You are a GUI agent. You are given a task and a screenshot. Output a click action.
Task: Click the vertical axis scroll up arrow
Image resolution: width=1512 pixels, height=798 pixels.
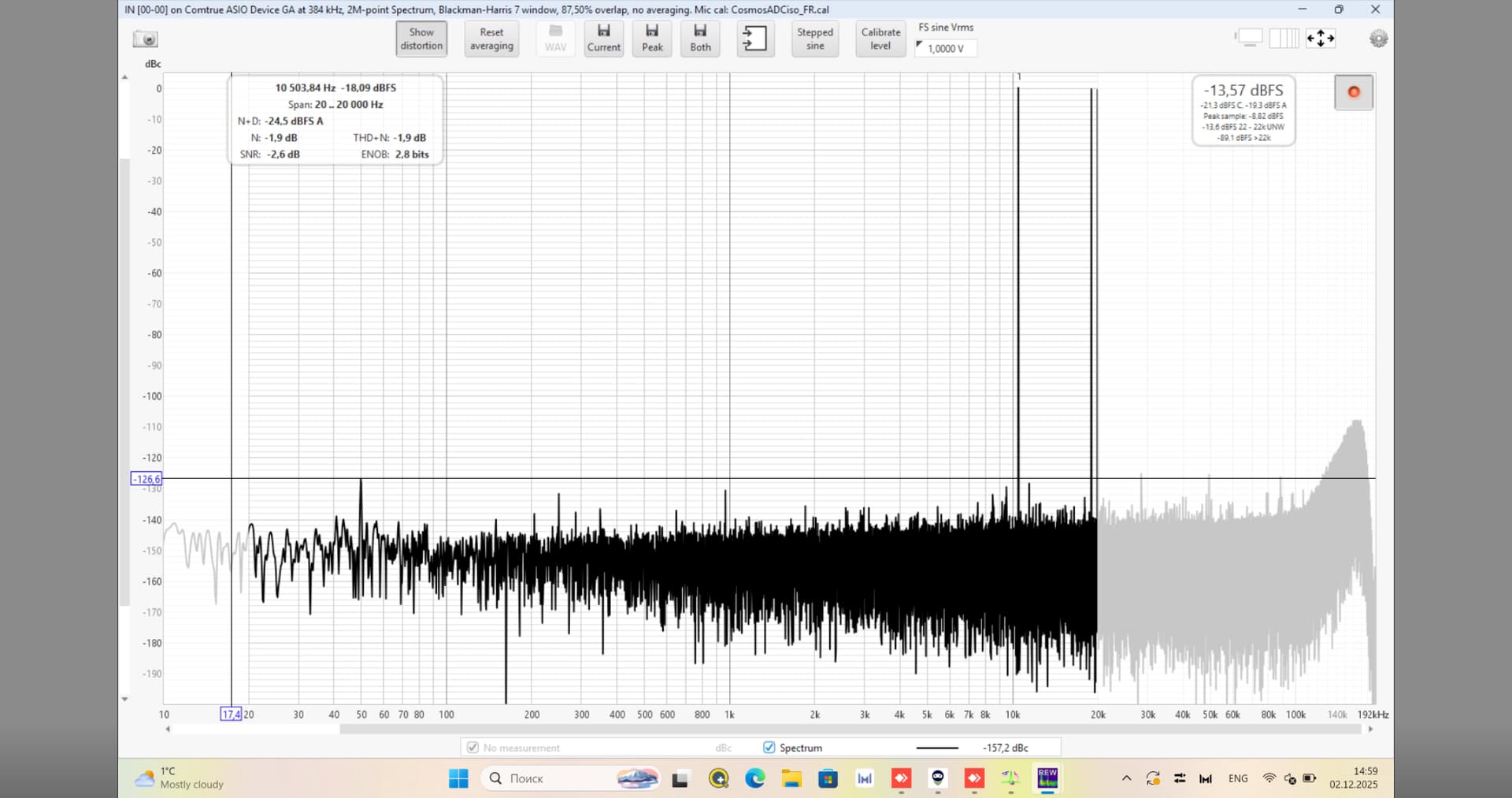pos(124,77)
